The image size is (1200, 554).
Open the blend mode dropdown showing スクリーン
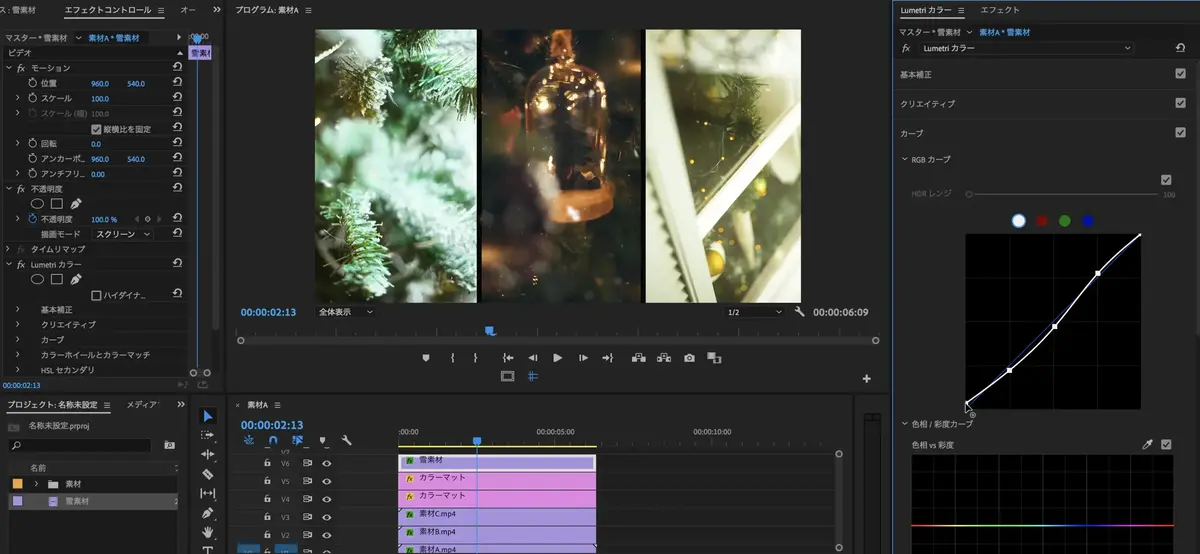click(122, 234)
